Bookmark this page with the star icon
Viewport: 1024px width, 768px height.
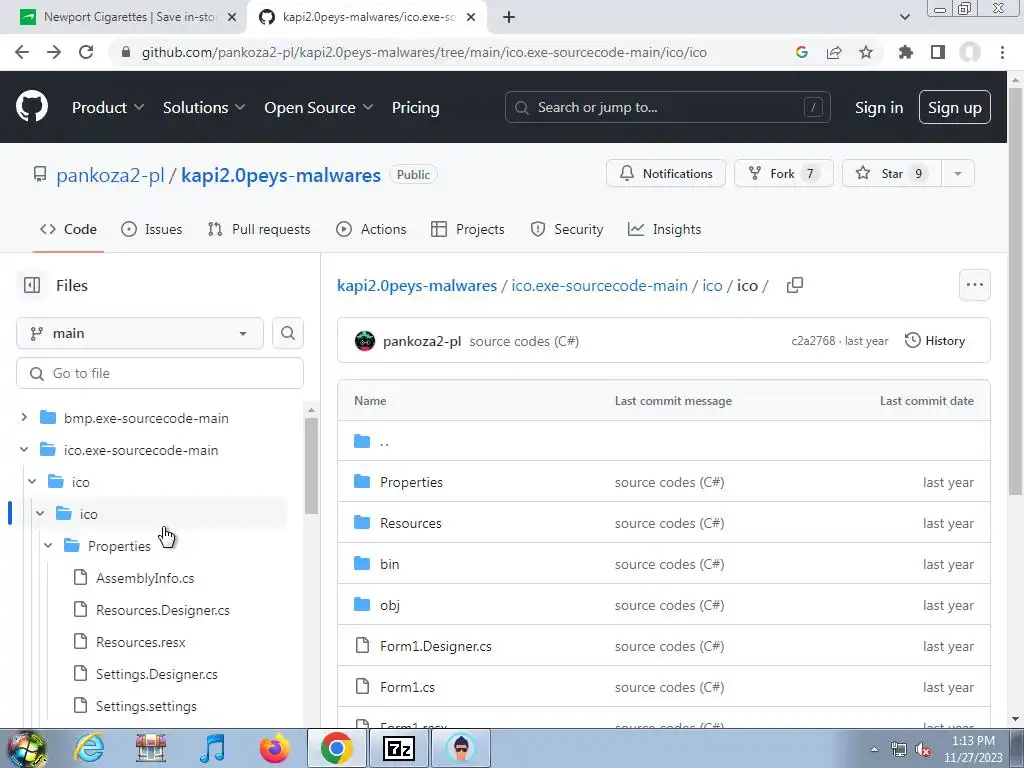(866, 52)
